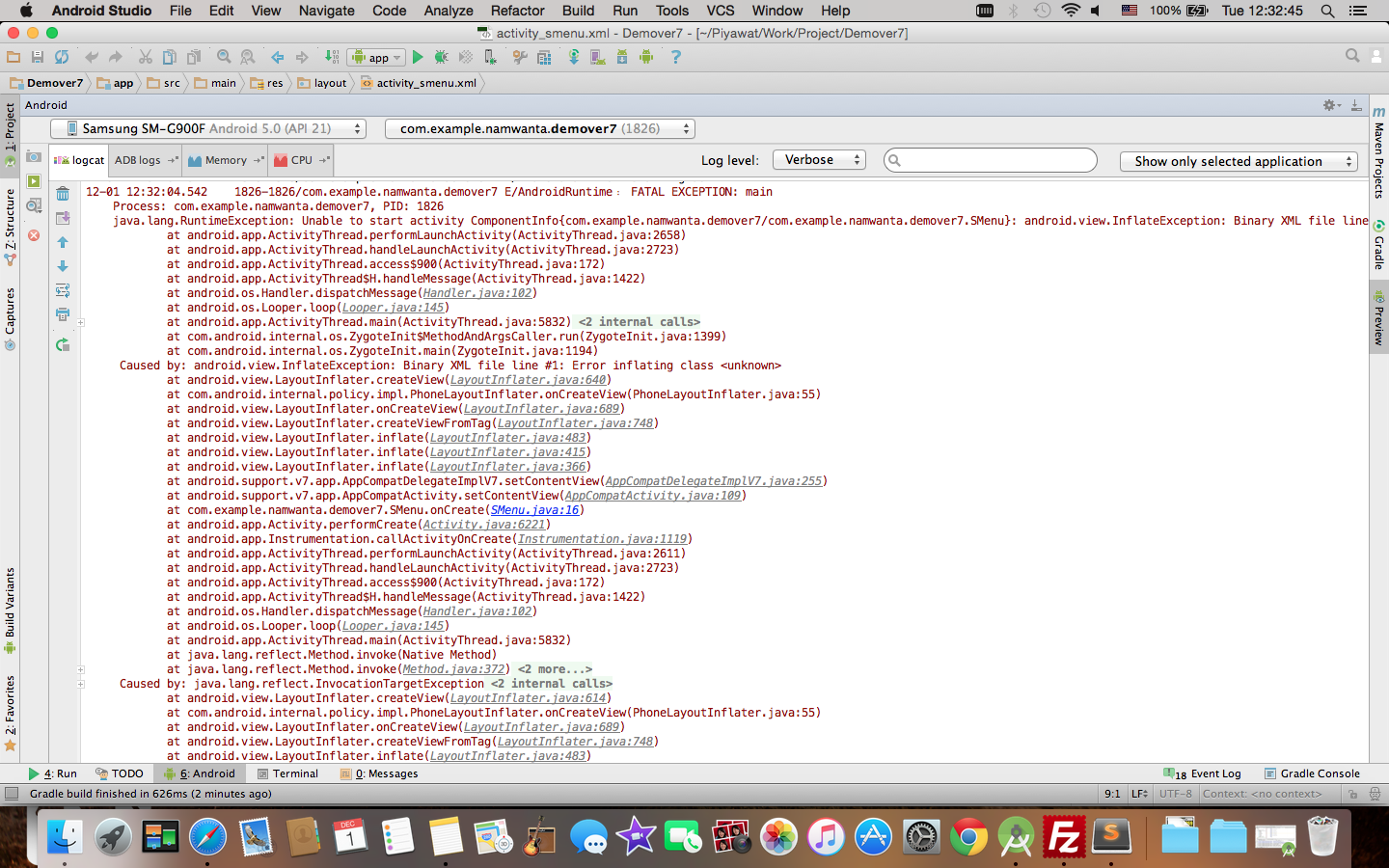Select the ADB logs tab

[x=146, y=160]
